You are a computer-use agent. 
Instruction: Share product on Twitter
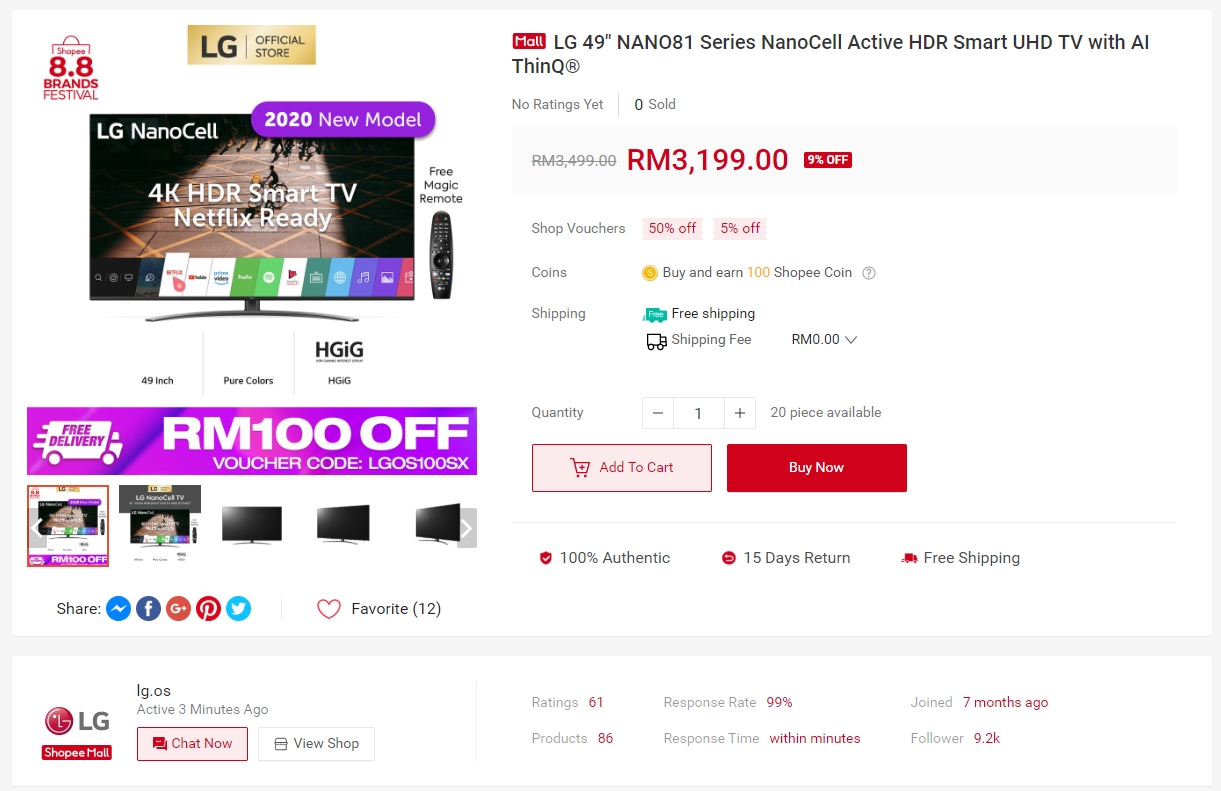click(x=238, y=608)
